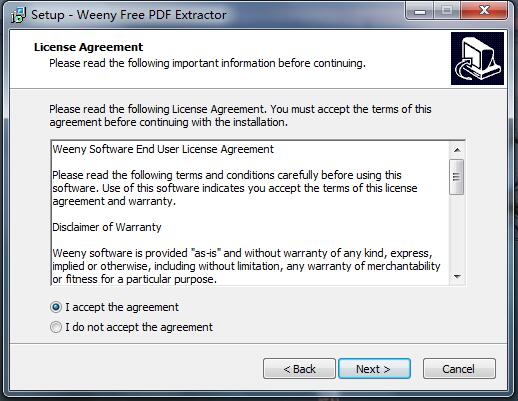Click inside the license agreement text box

coord(251,213)
